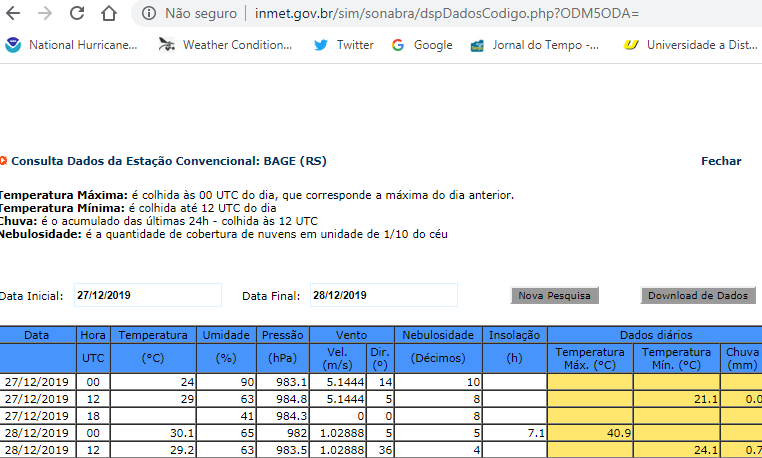Open the Jornal do Tempo bookmark icon

pos(477,45)
